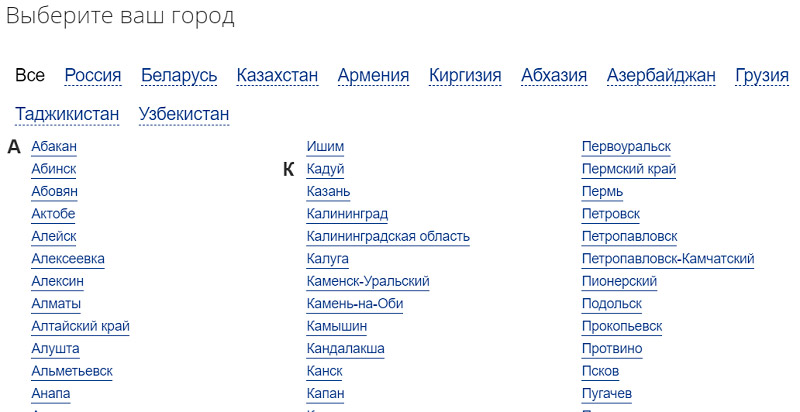Choose Петропавловск-Камчатский from the list
800x412 pixels.
(x=668, y=259)
